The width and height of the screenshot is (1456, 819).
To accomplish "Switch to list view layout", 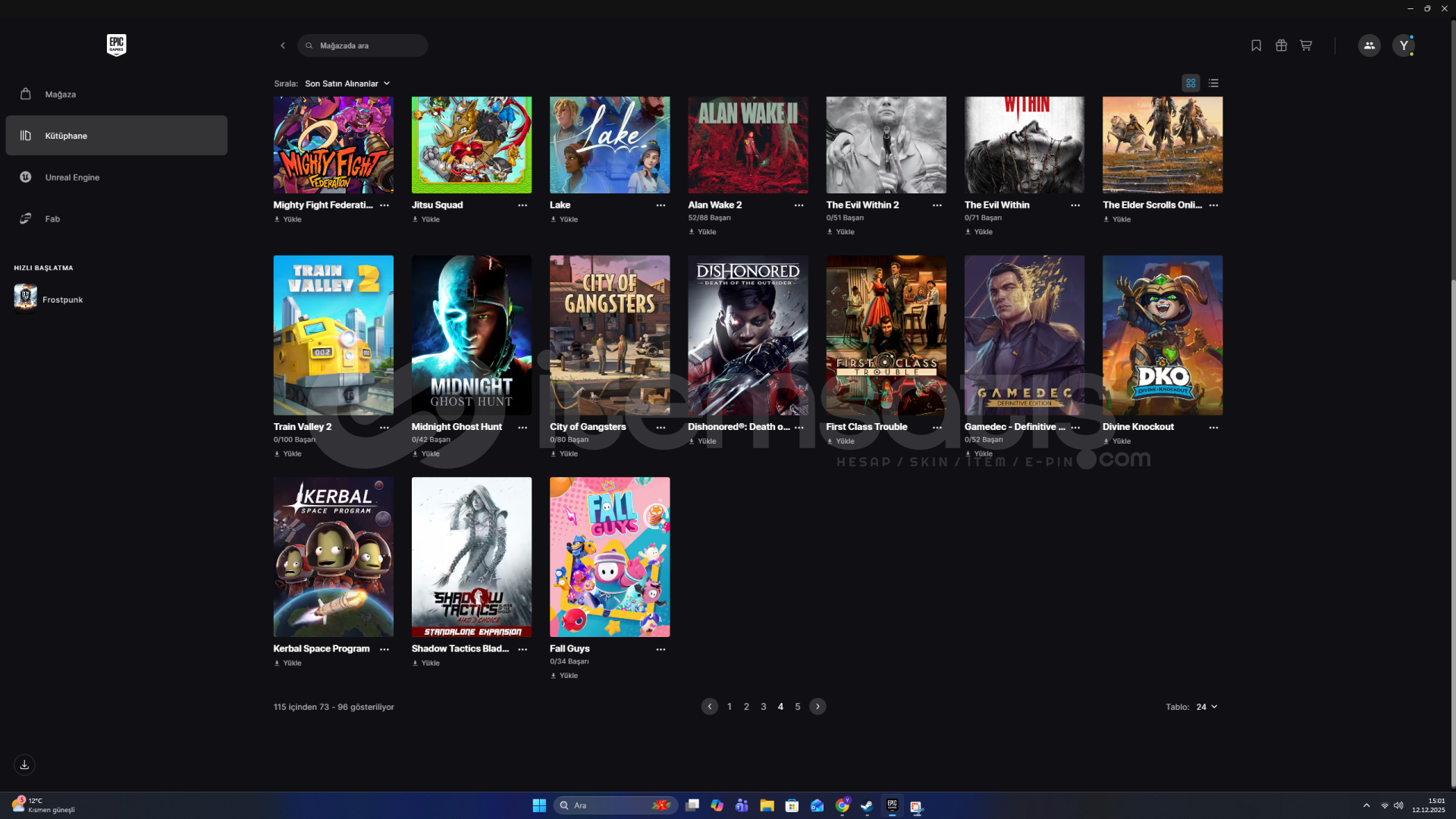I will tap(1213, 83).
